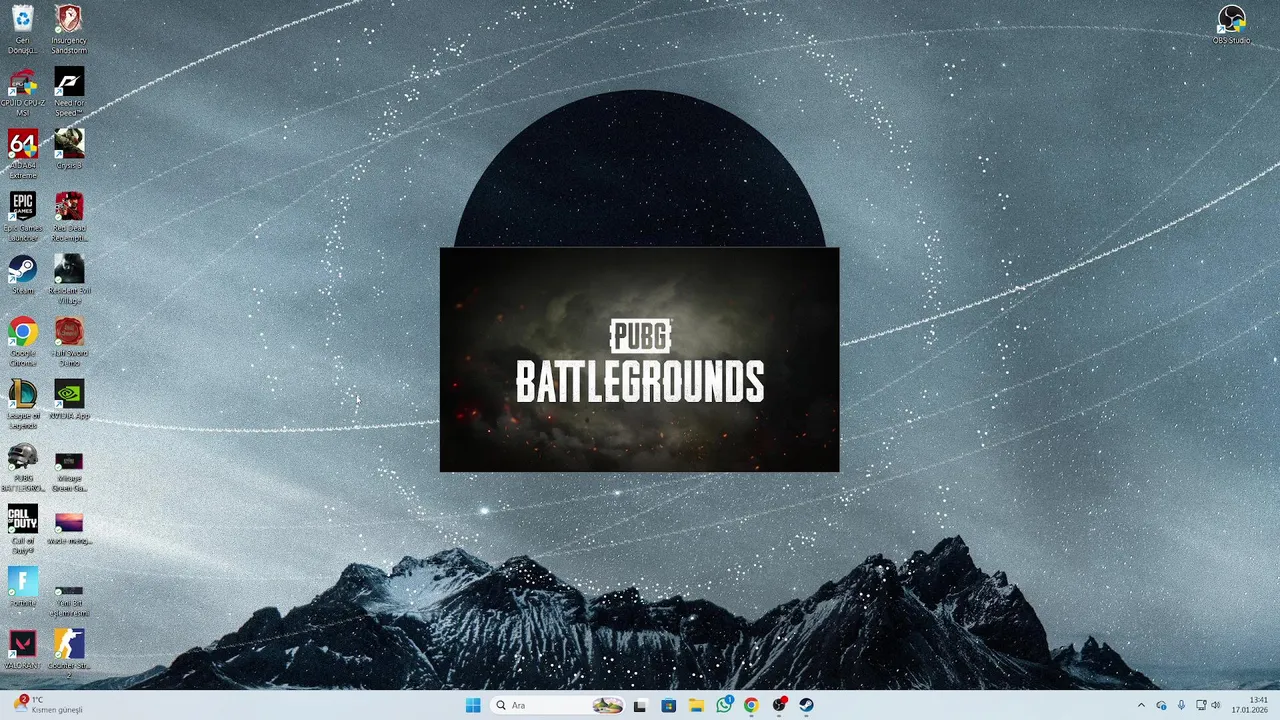The width and height of the screenshot is (1280, 720).
Task: Open the wade-meng image file on desktop
Action: [69, 527]
